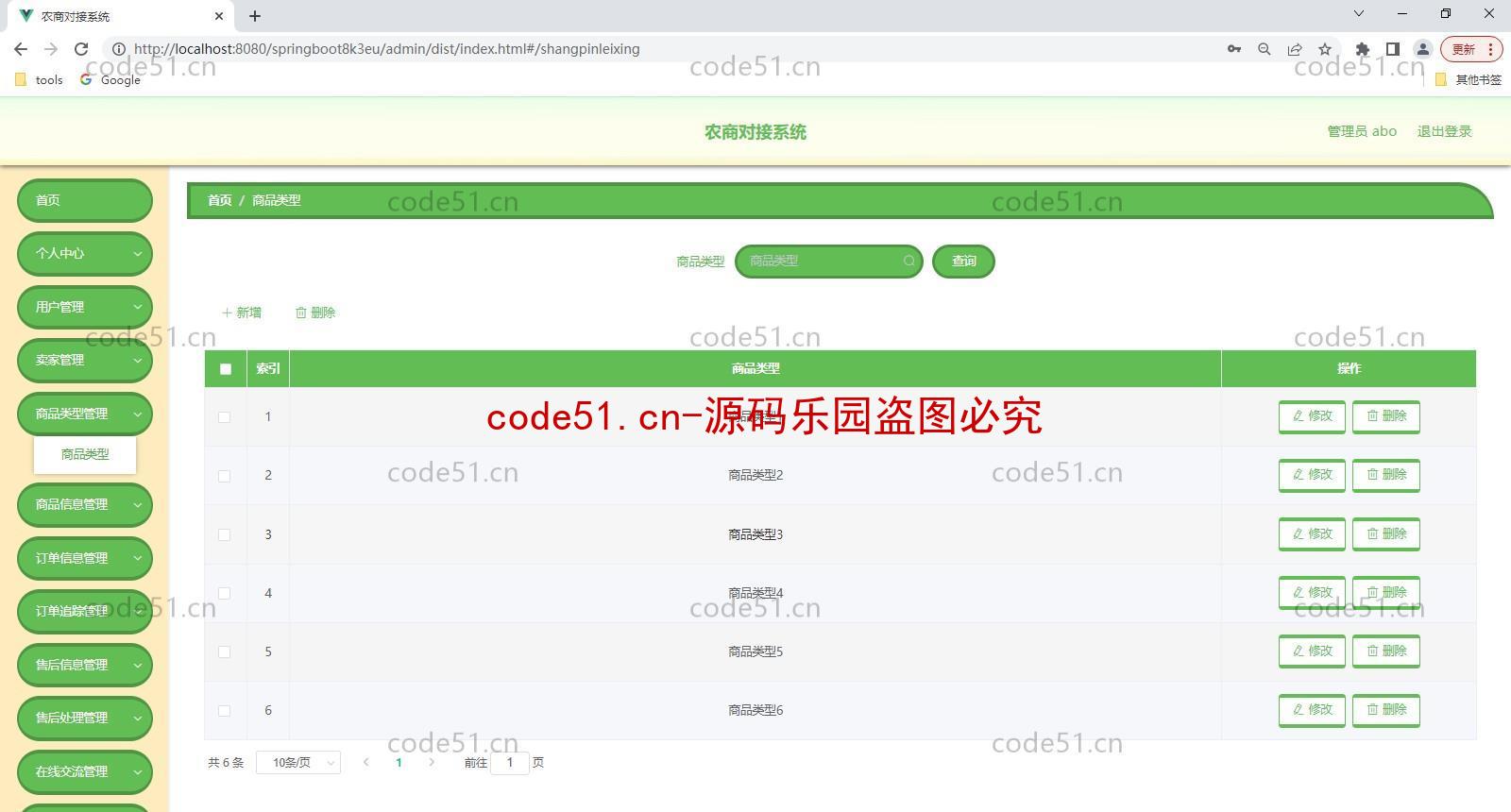The image size is (1511, 812).
Task: Open tab search chevron in title bar
Action: point(1359,14)
